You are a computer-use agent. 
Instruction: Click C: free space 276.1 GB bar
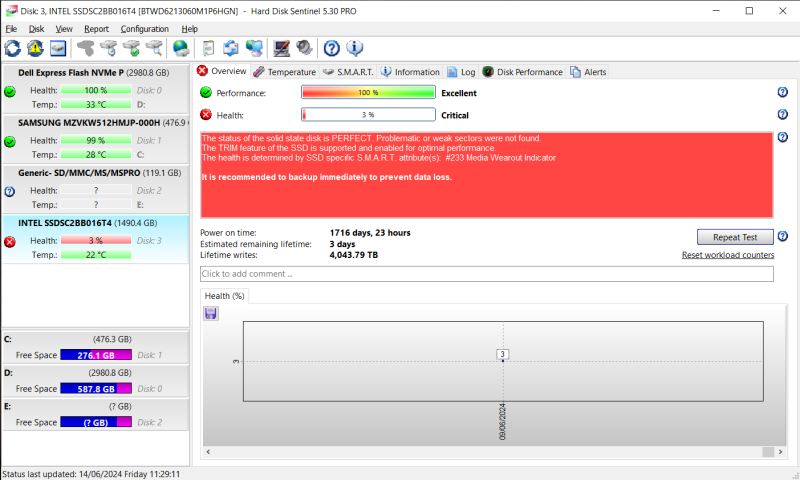tap(96, 355)
